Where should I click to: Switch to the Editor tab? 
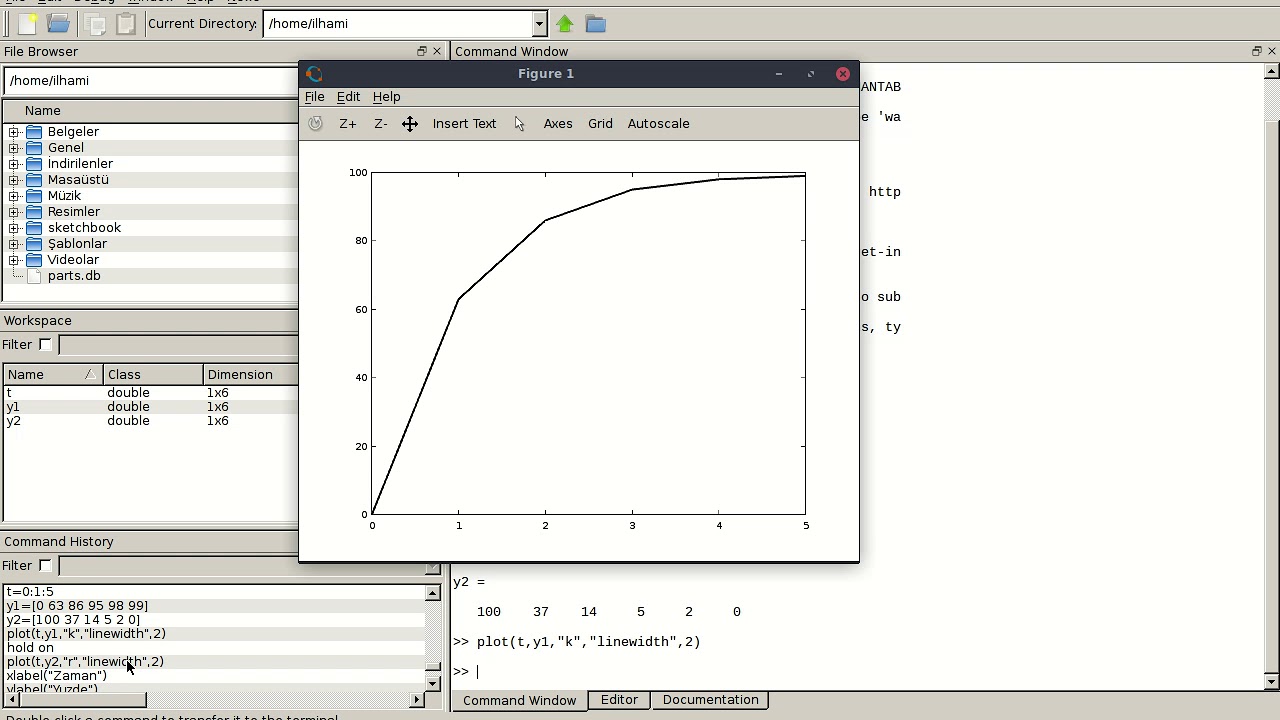click(619, 700)
